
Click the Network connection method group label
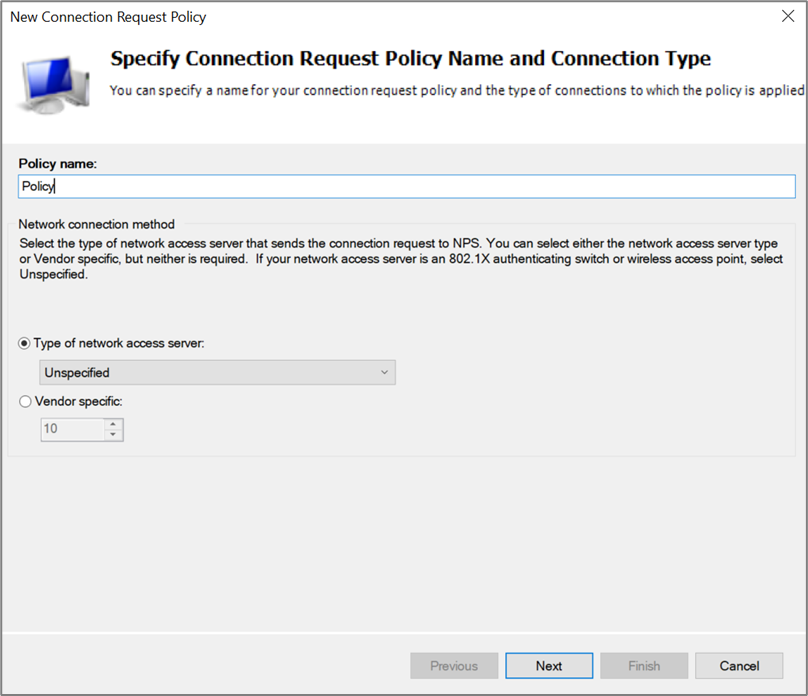[x=96, y=224]
